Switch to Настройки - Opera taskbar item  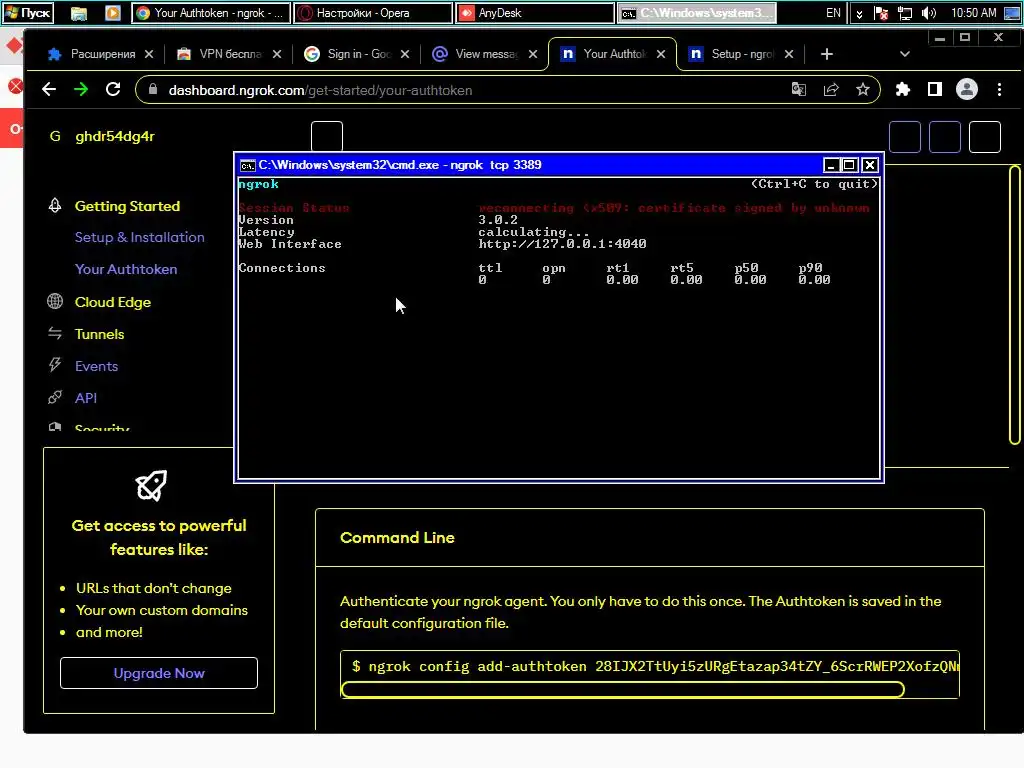tap(373, 13)
